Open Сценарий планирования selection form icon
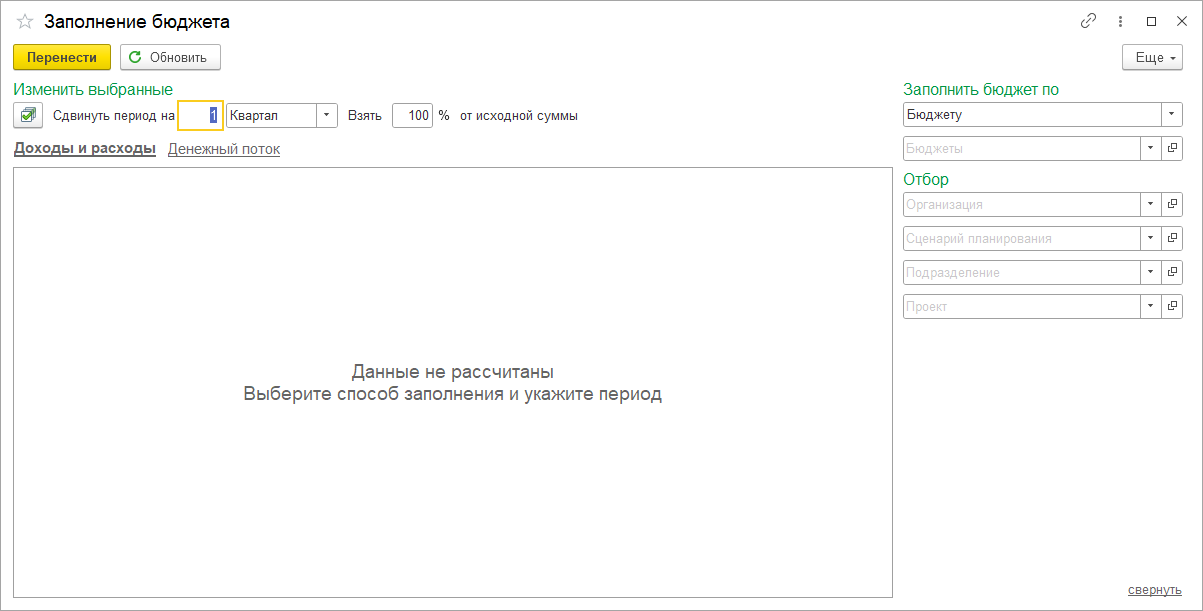Image resolution: width=1203 pixels, height=611 pixels. click(x=1173, y=238)
